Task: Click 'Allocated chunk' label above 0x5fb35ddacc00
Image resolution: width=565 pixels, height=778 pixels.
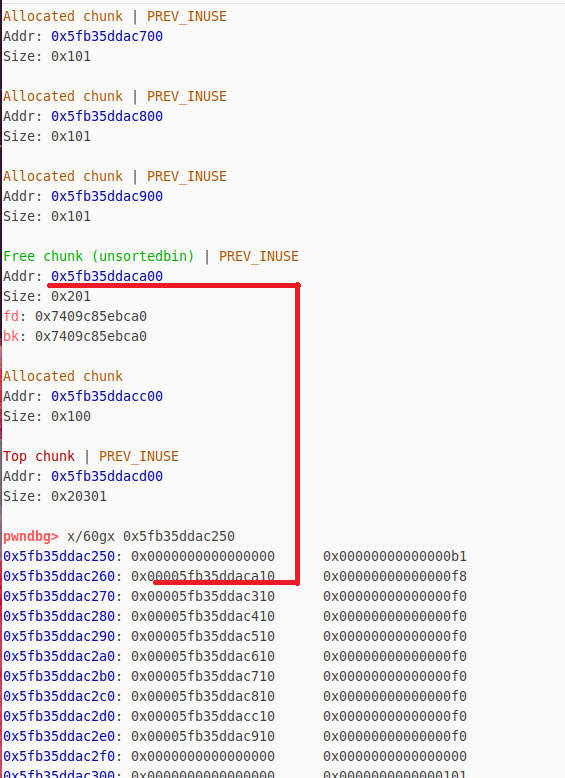Action: pos(63,376)
